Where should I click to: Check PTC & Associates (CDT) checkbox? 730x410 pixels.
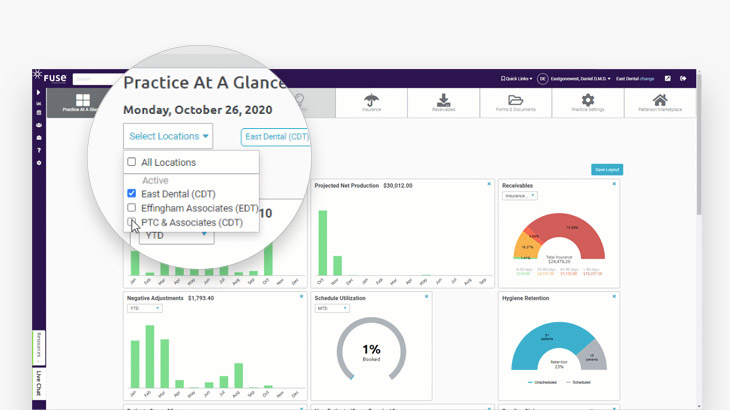click(x=132, y=222)
